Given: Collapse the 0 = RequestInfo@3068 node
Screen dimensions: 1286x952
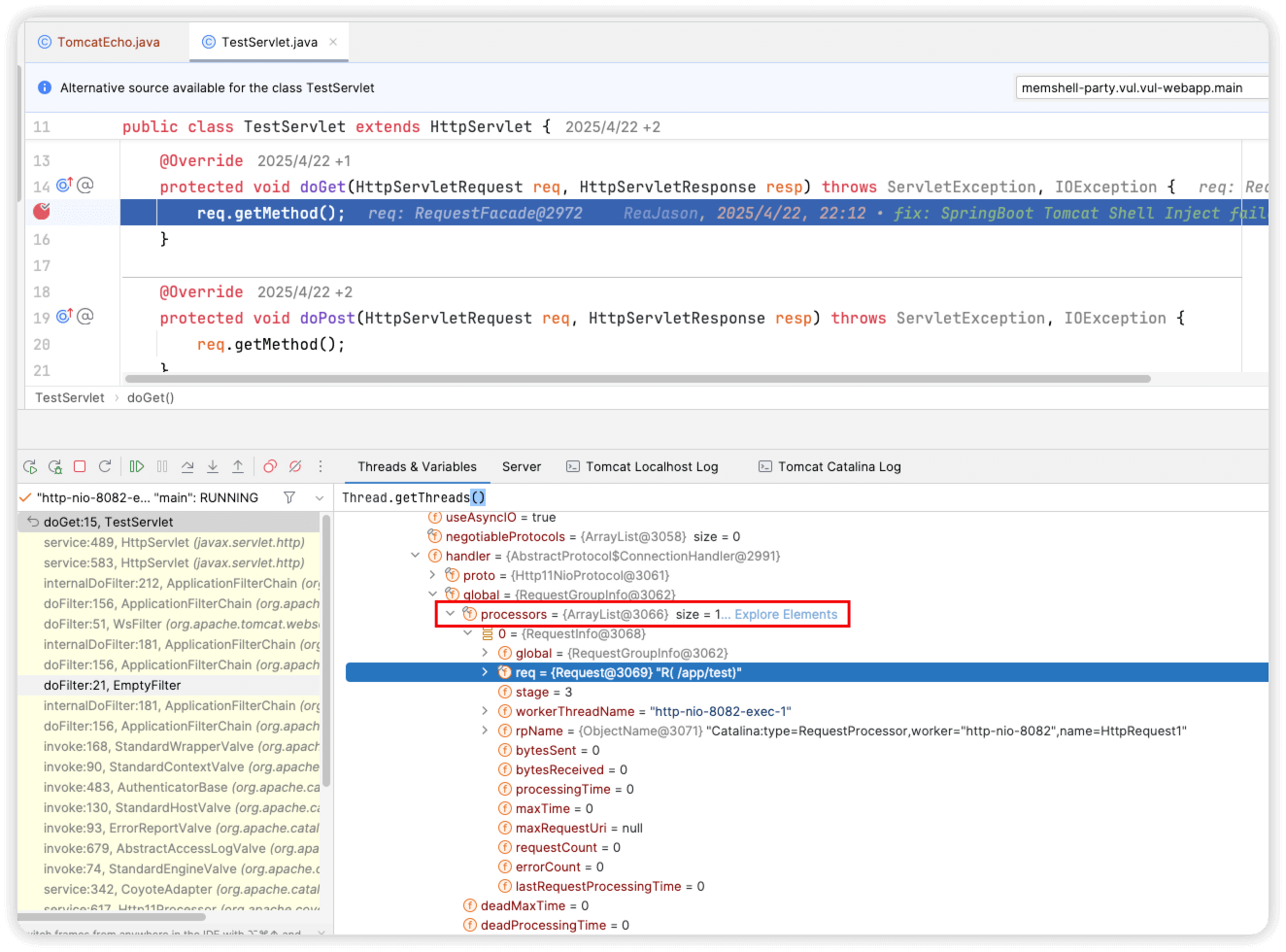Looking at the screenshot, I should (468, 633).
